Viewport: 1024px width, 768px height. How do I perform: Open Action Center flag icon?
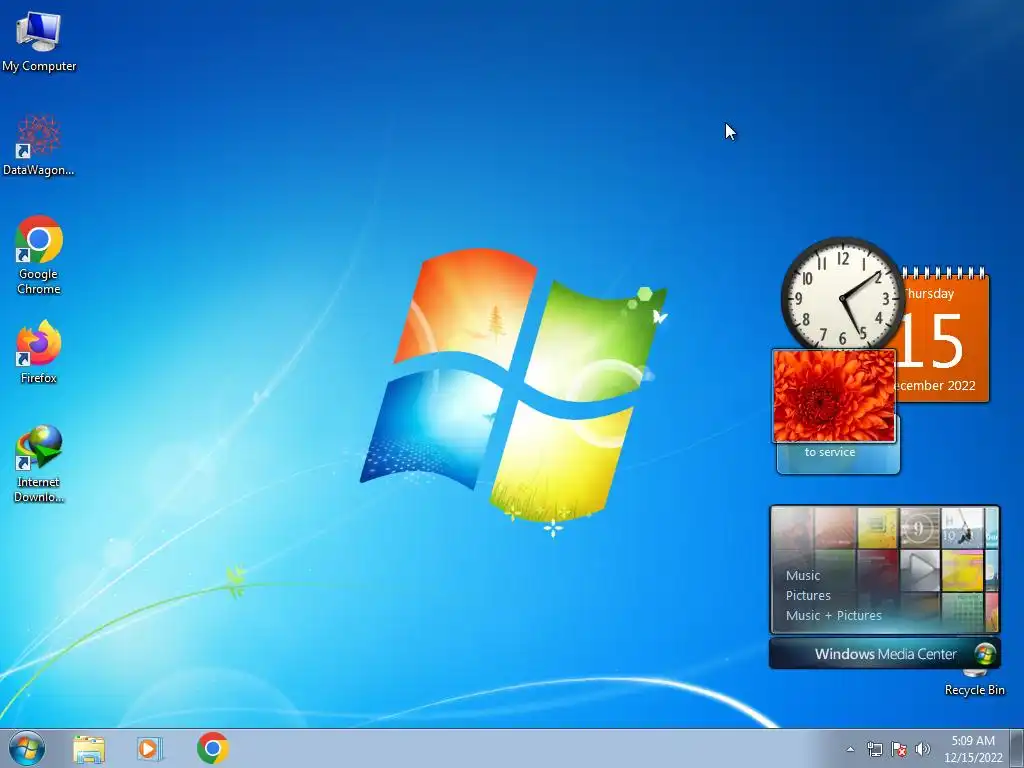click(899, 749)
